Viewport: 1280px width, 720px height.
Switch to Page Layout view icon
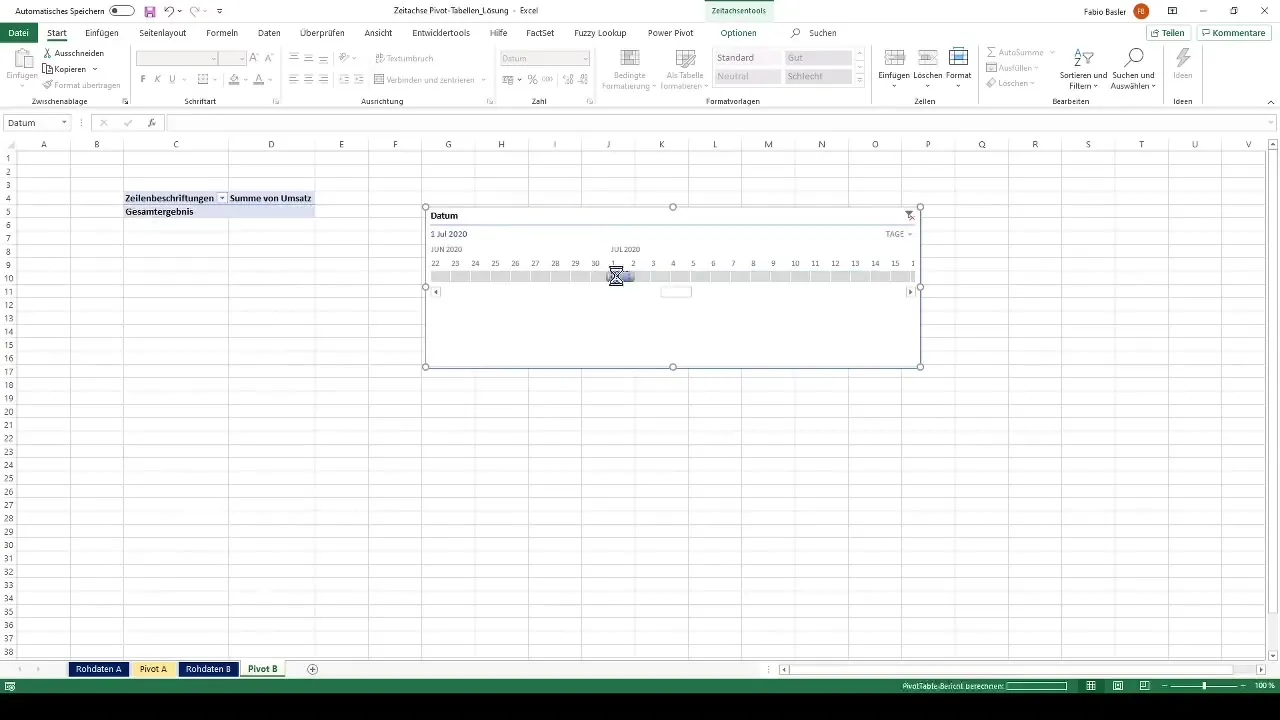click(x=1118, y=686)
